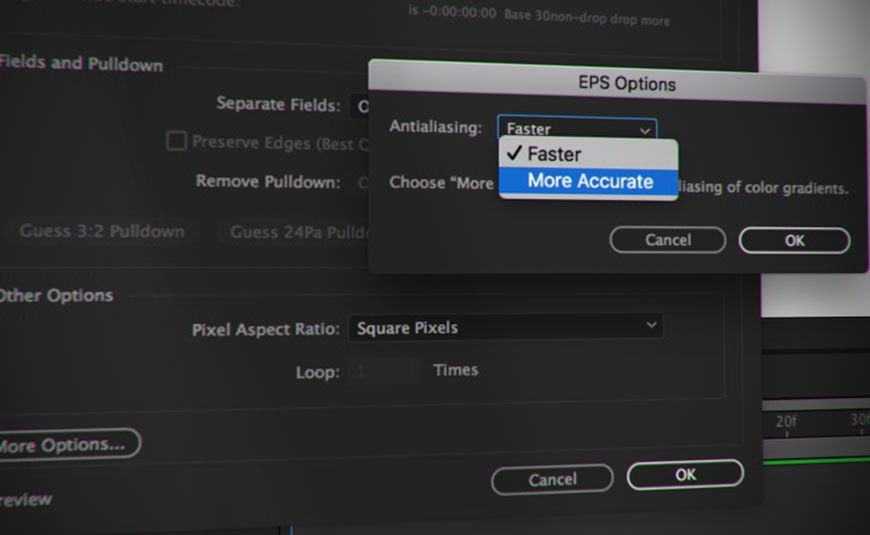The height and width of the screenshot is (535, 870).
Task: Open the Remove Pulldown dropdown
Action: (362, 182)
